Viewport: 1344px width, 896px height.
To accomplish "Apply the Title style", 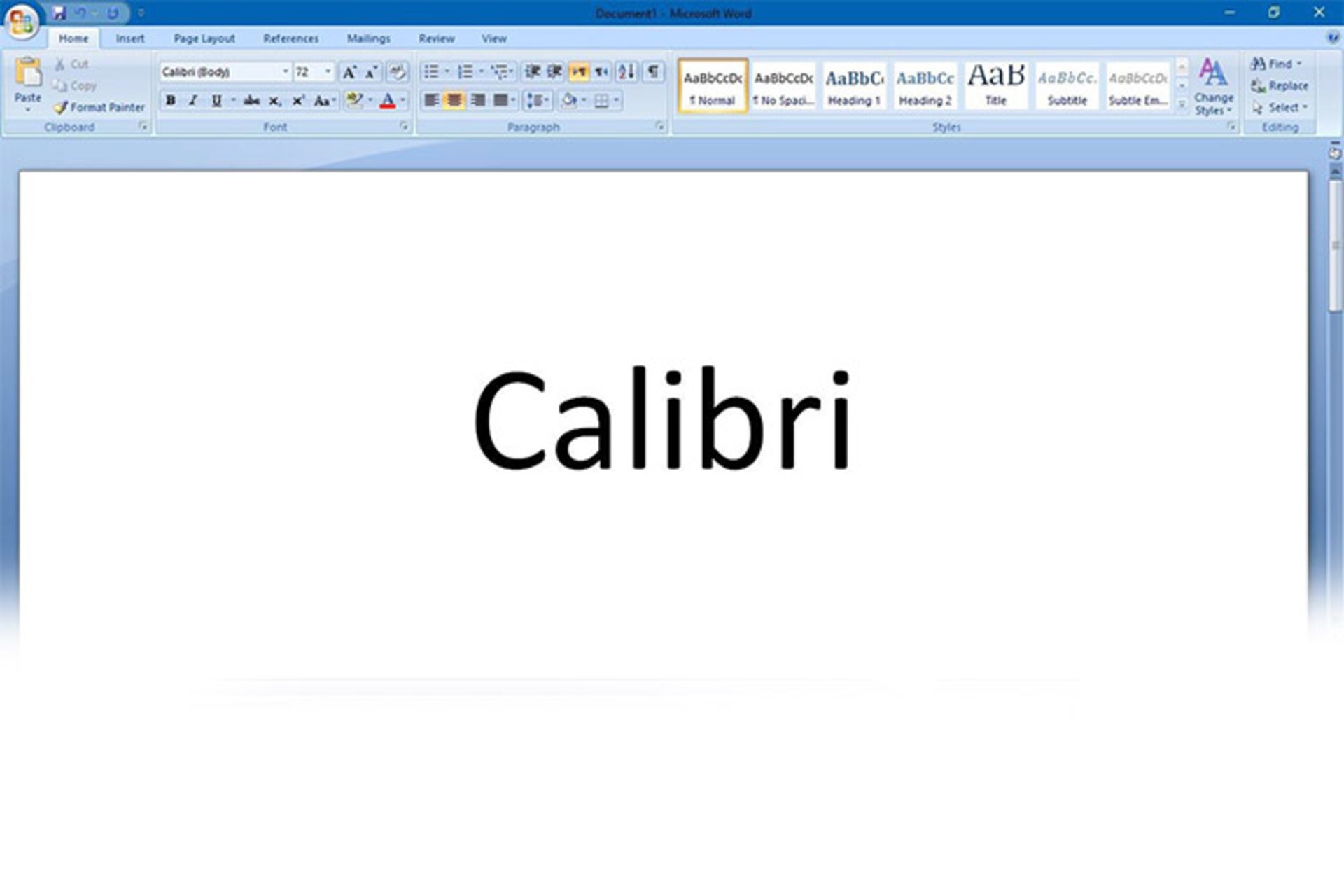I will 996,86.
